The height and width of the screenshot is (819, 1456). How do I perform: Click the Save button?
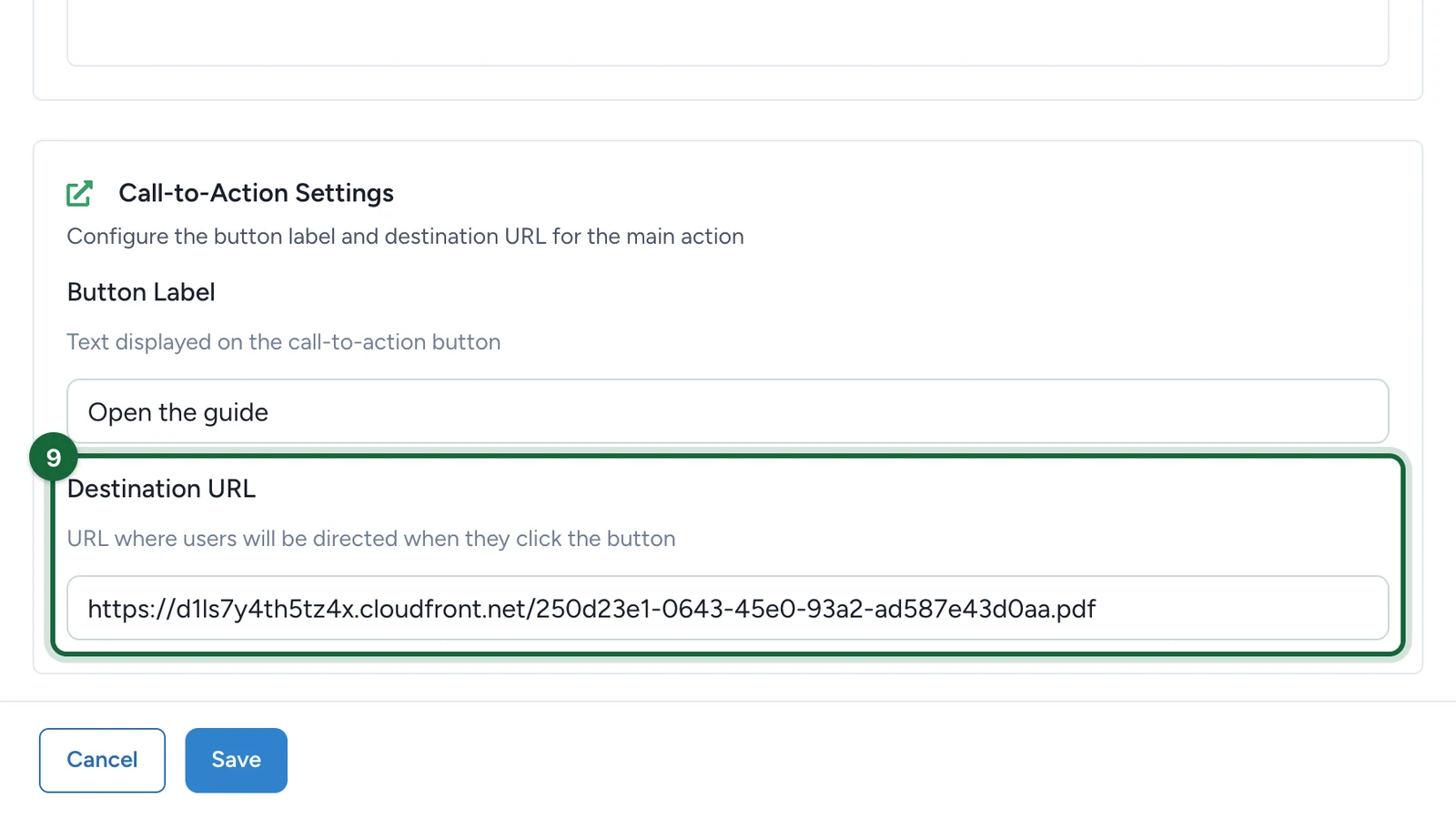(x=237, y=760)
